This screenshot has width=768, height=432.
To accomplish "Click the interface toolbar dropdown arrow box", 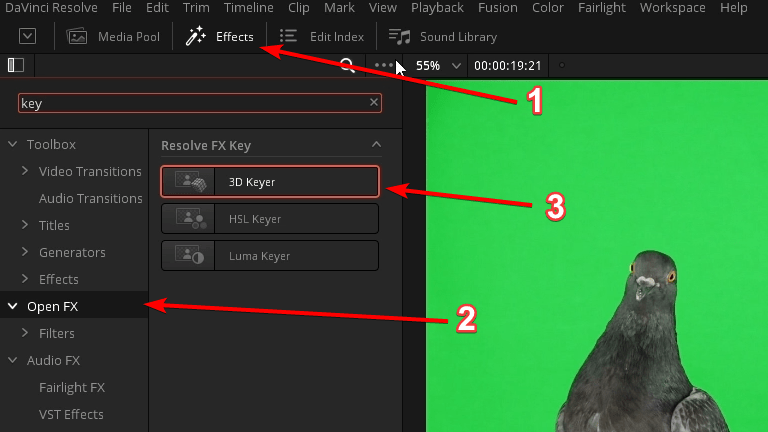I will [27, 36].
